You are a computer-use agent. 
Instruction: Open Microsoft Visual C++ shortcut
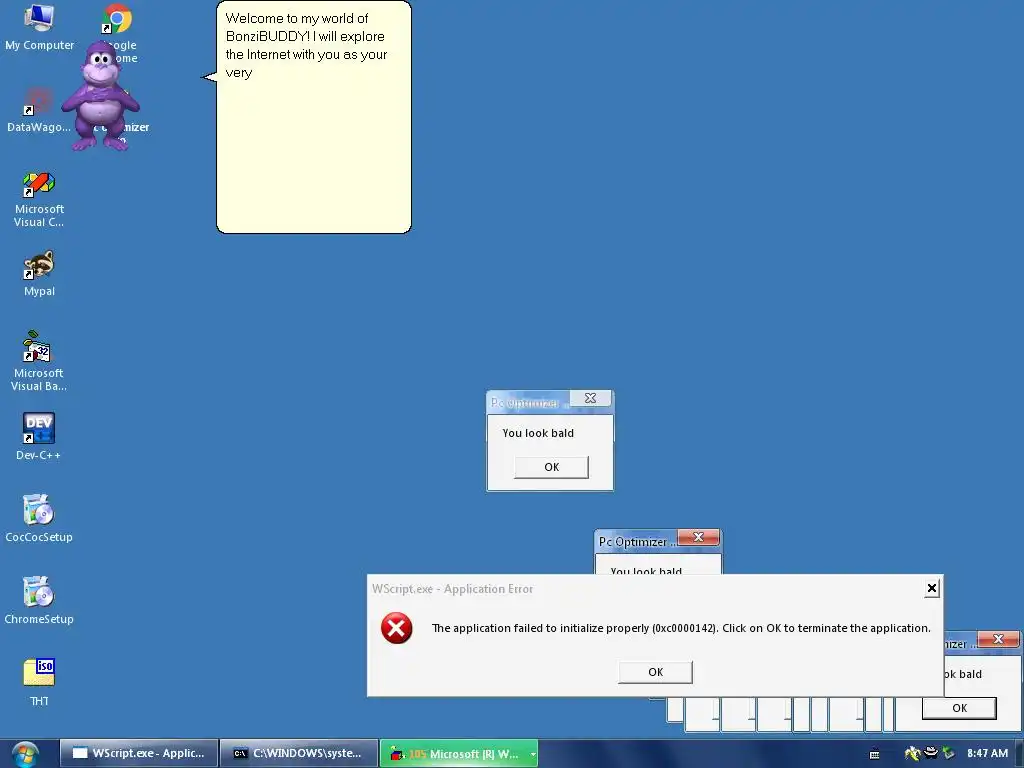click(39, 199)
